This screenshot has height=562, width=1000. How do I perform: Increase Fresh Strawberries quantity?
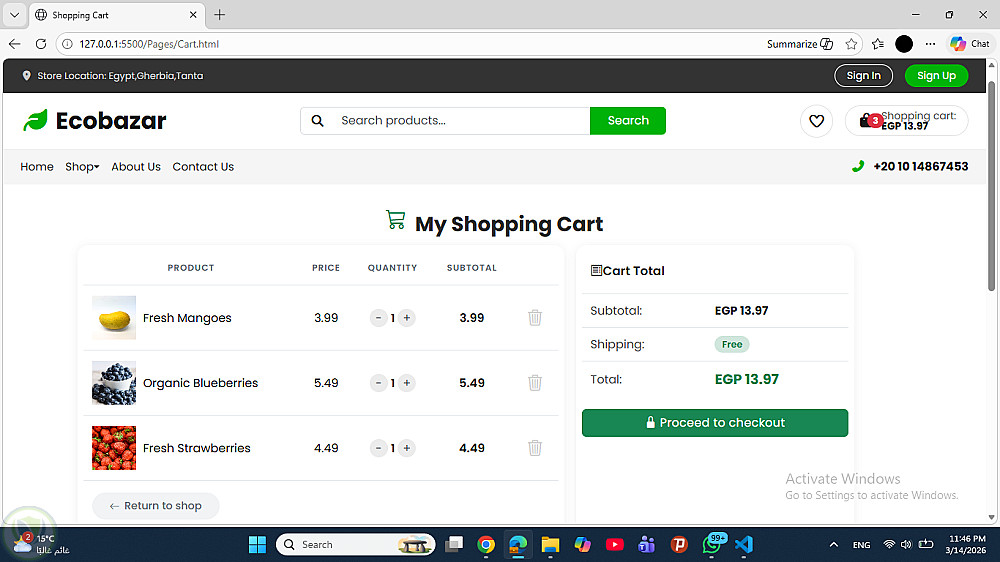point(407,447)
